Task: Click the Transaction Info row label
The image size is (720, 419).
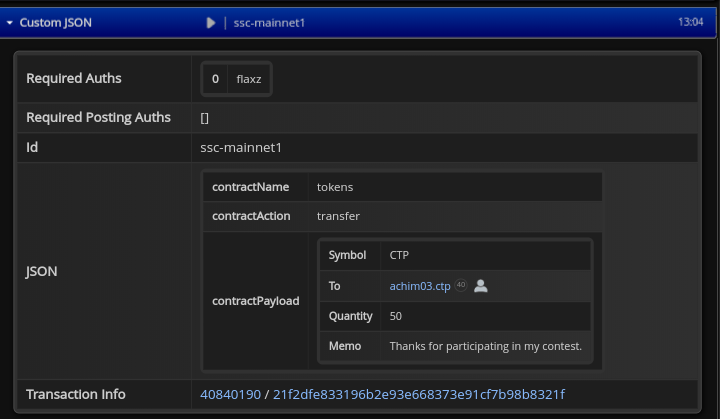Action: click(x=76, y=394)
